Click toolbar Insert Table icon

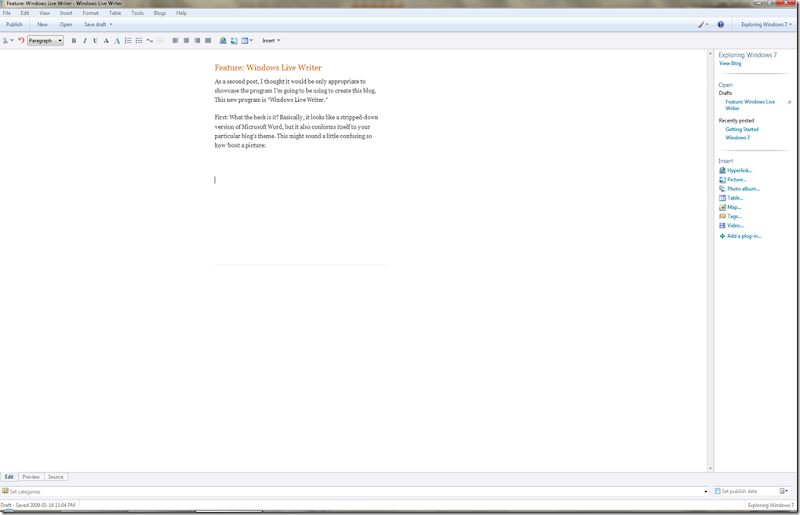[244, 40]
